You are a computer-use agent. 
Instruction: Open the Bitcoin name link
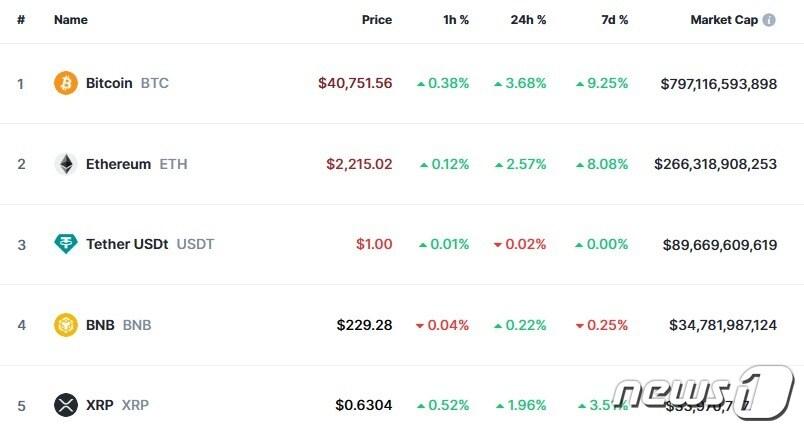109,84
